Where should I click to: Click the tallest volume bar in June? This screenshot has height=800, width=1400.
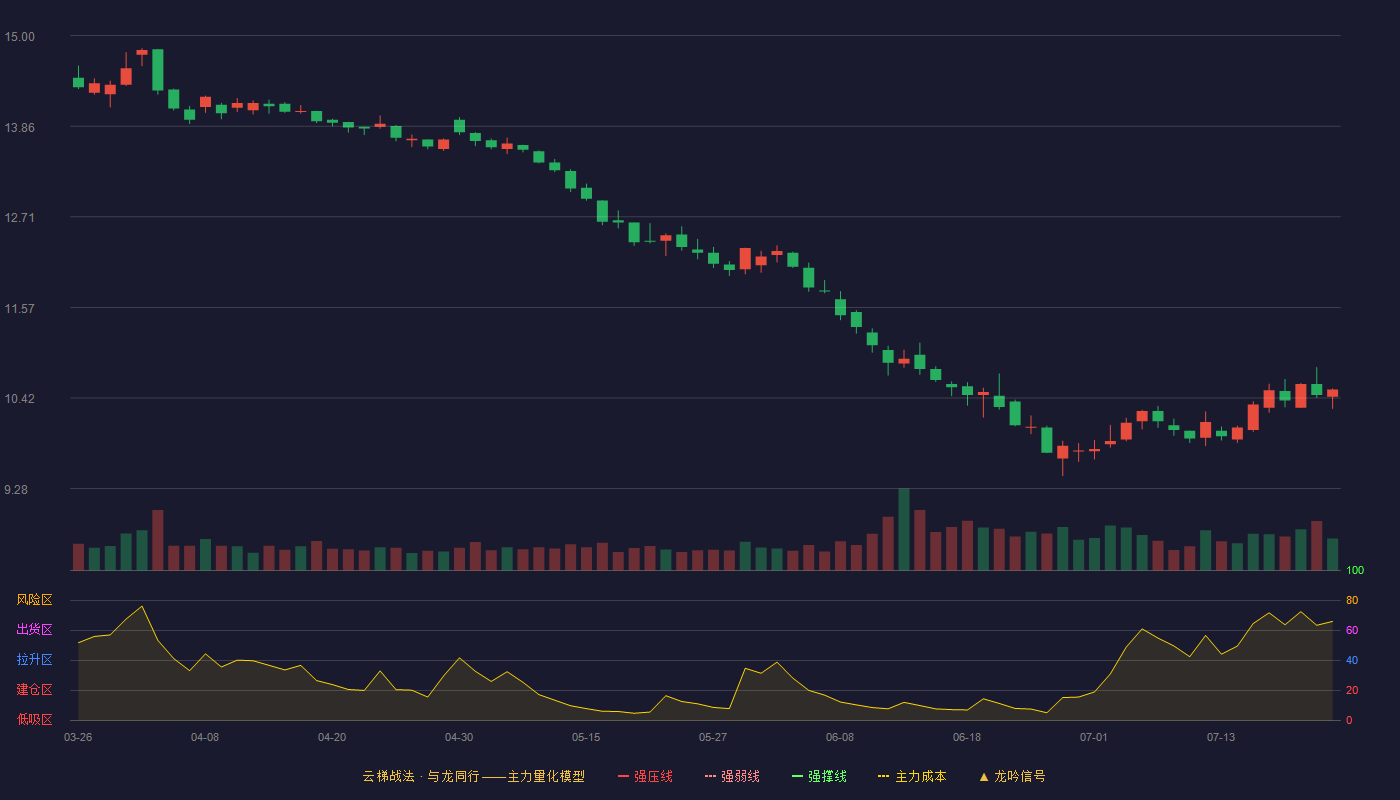click(x=904, y=529)
